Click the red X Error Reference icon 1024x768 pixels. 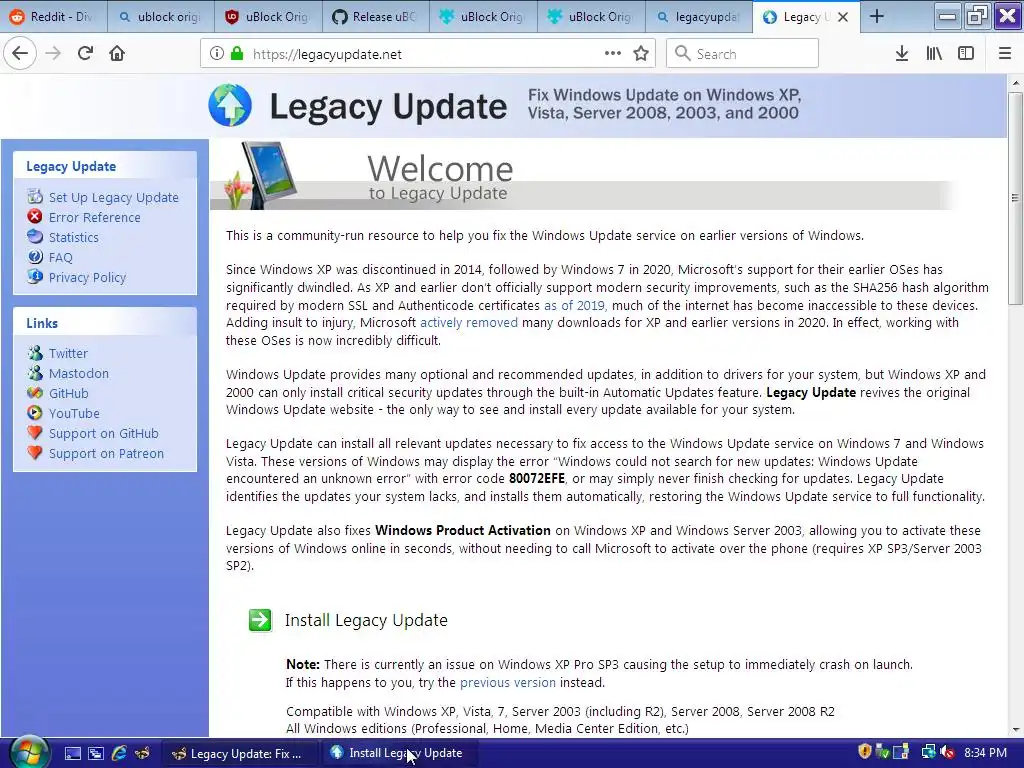click(35, 216)
